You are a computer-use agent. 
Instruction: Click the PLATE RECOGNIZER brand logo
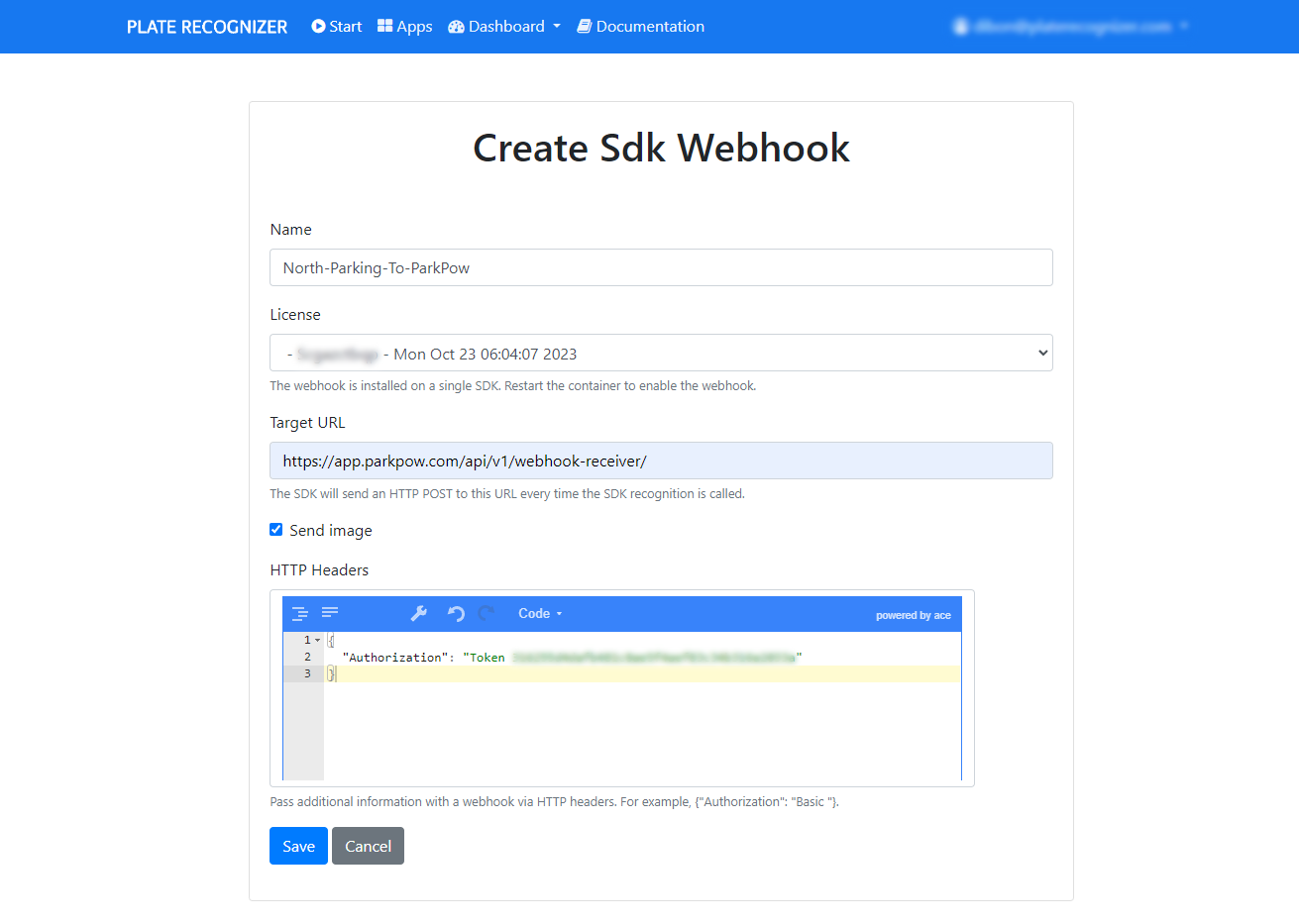click(207, 27)
